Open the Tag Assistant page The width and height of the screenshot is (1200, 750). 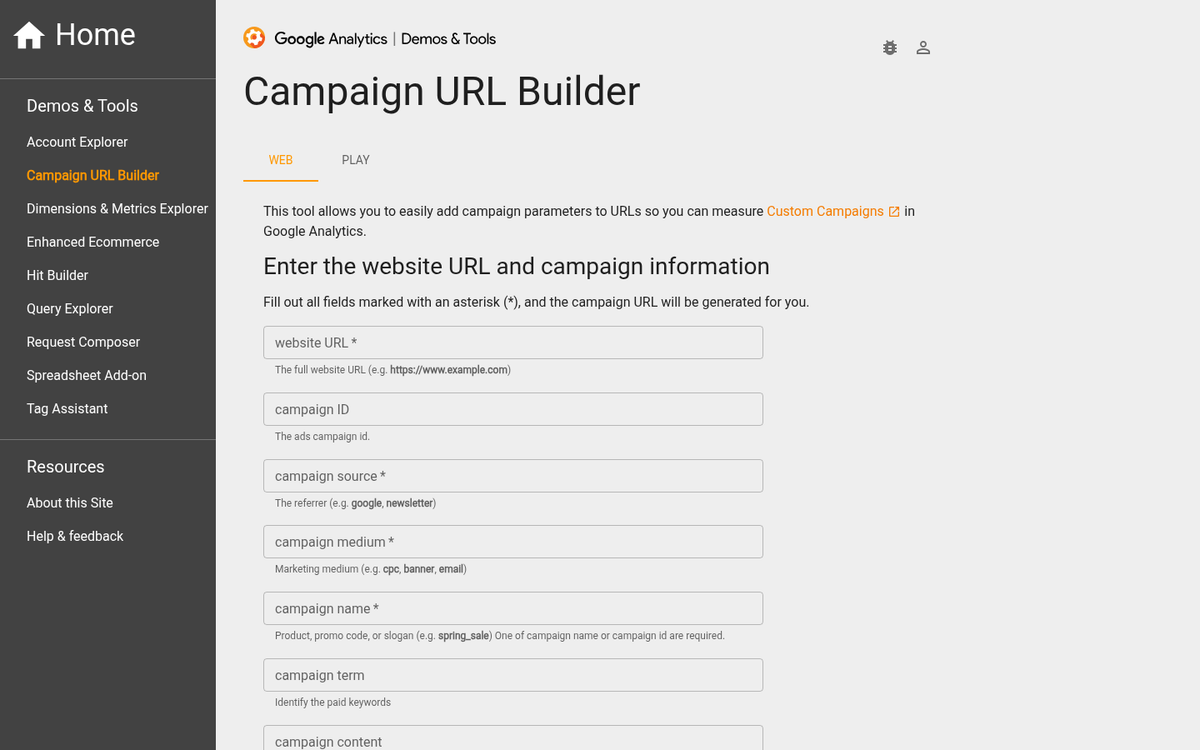pos(66,408)
